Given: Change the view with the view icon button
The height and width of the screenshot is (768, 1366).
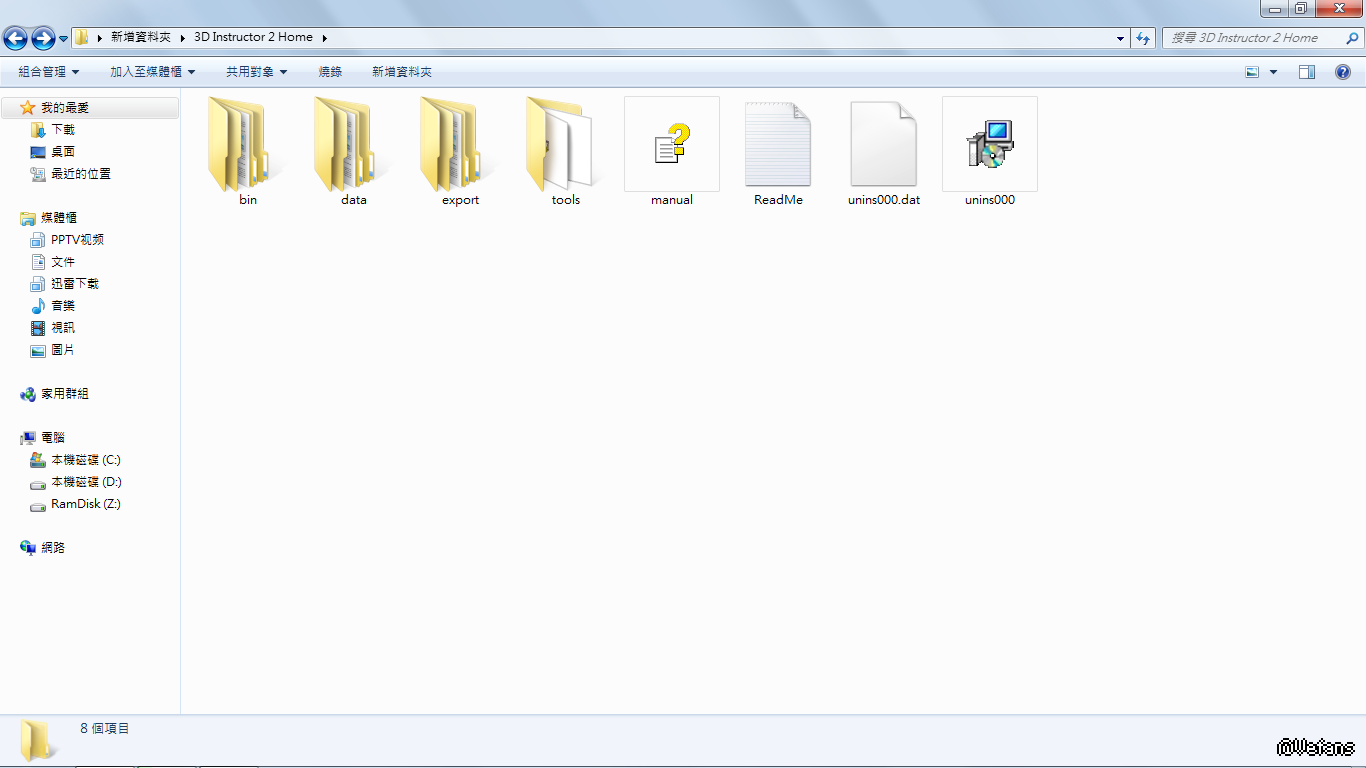Looking at the screenshot, I should tap(1252, 72).
